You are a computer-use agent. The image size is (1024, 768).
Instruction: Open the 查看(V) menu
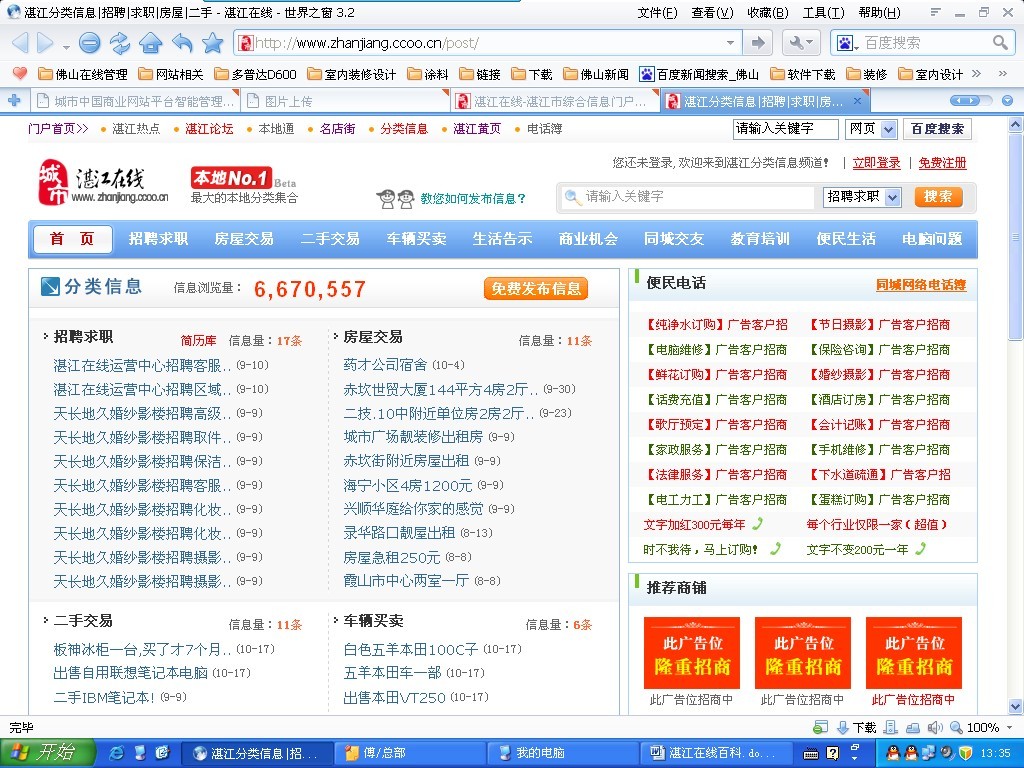coord(712,12)
